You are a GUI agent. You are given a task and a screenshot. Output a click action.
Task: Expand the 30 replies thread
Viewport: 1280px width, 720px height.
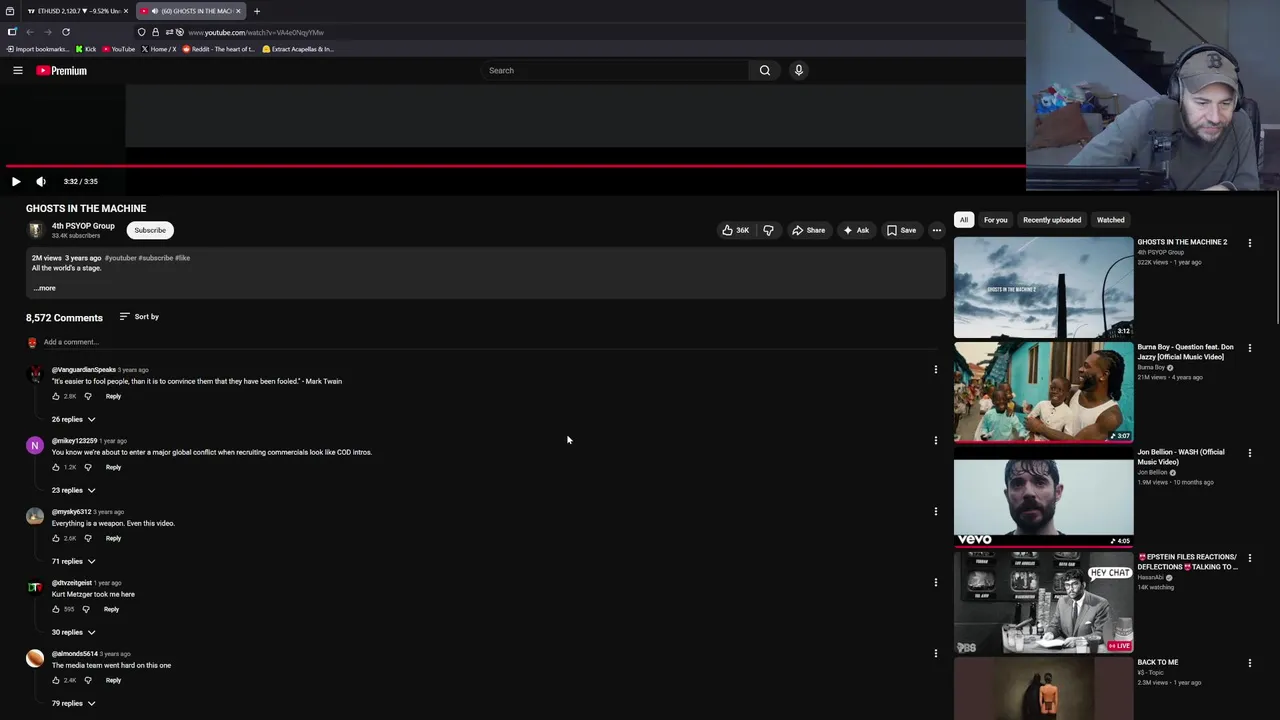pos(73,632)
